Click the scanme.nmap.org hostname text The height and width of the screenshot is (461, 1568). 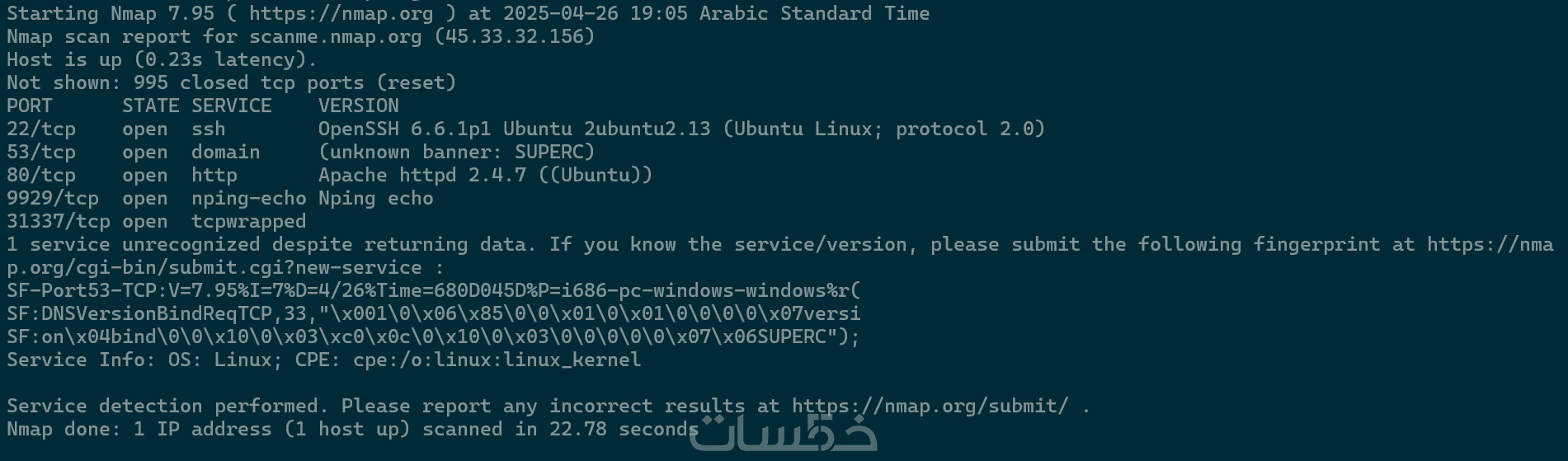(336, 37)
